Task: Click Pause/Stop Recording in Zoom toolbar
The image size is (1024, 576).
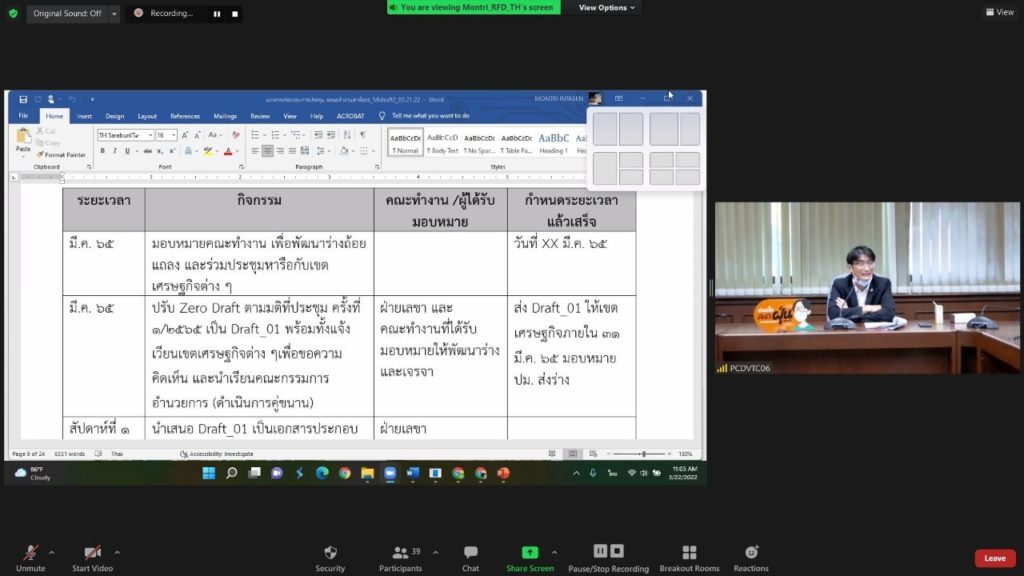Action: (x=608, y=559)
